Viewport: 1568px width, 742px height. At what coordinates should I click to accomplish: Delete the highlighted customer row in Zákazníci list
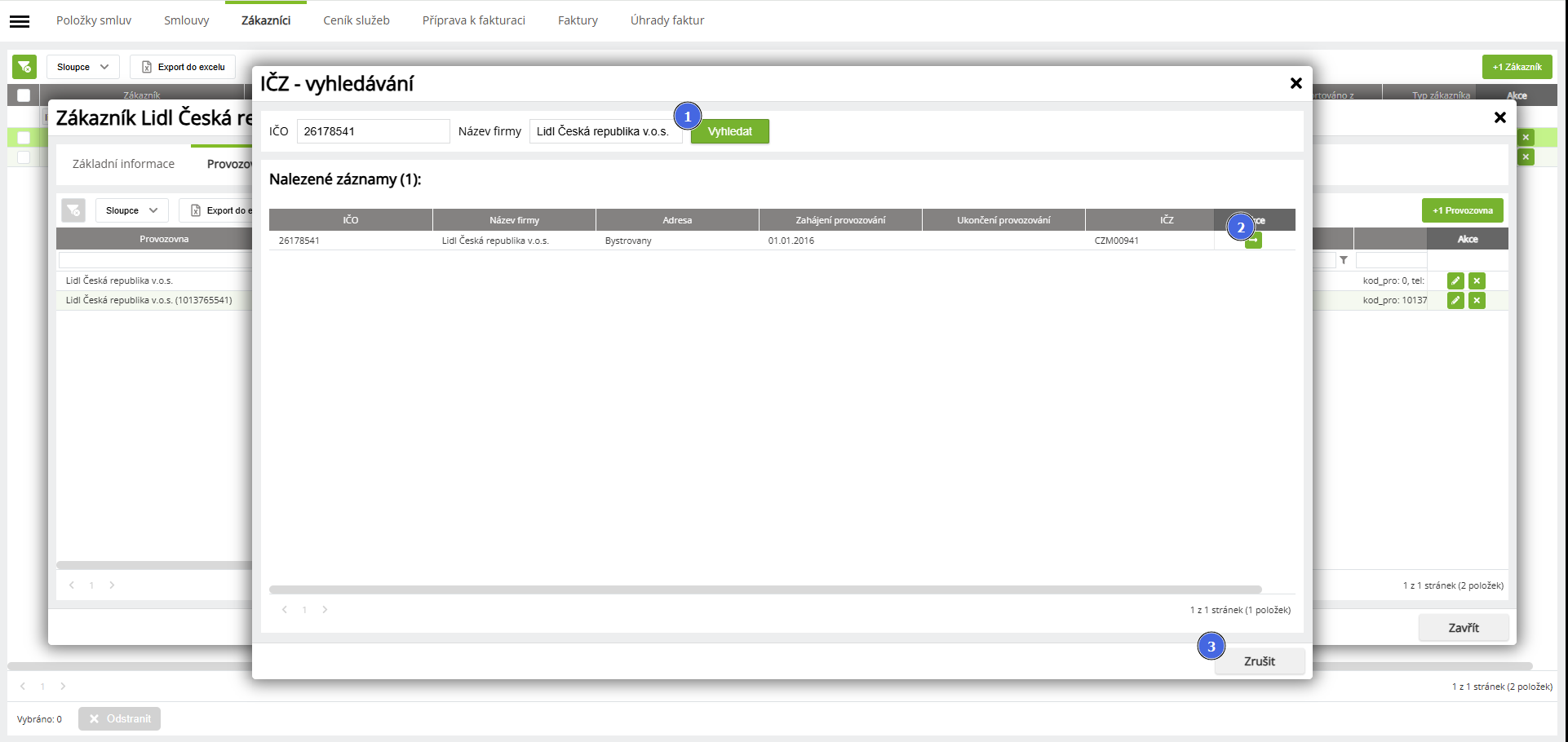(1526, 138)
